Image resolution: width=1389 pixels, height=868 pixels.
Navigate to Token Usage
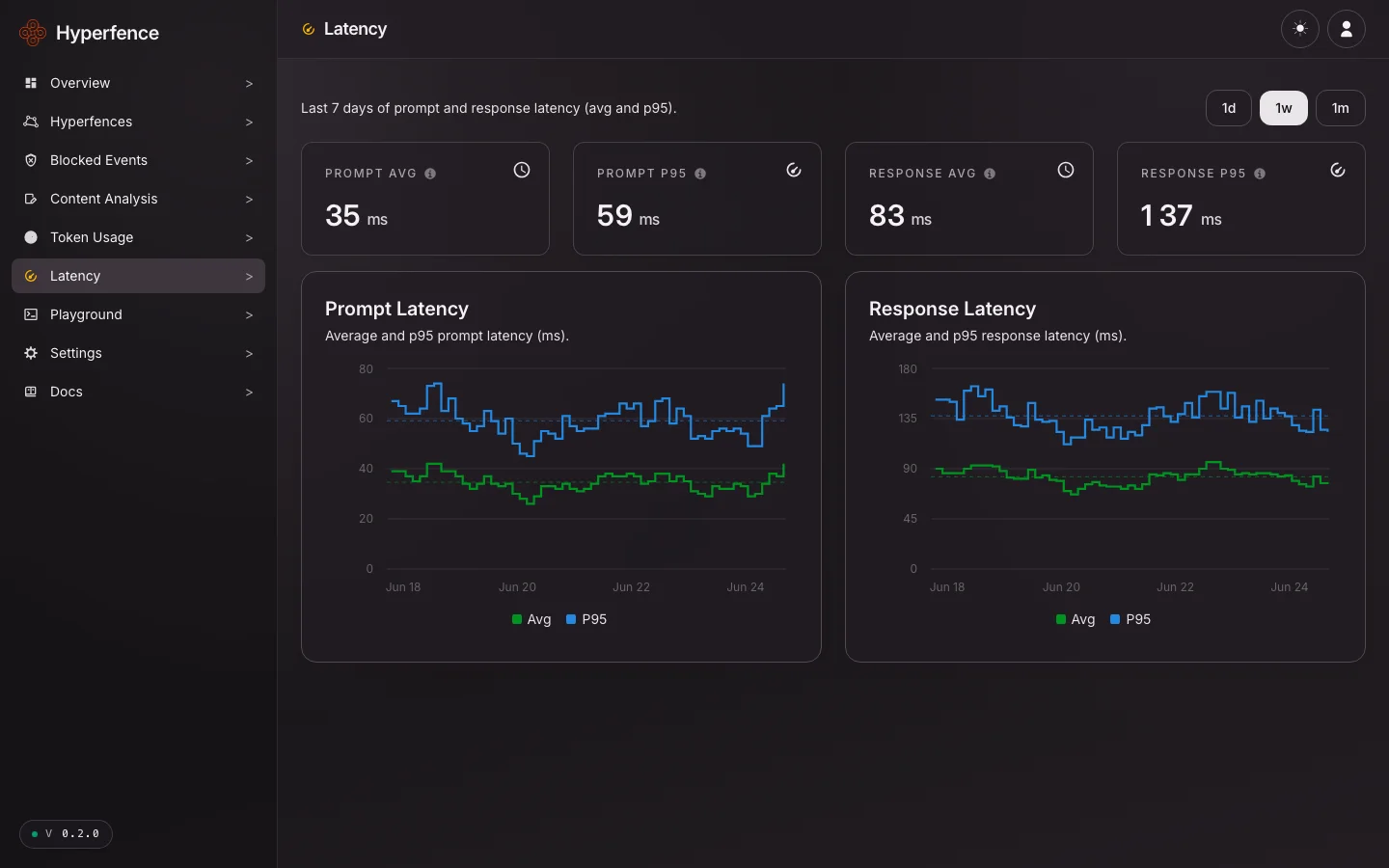(x=138, y=237)
